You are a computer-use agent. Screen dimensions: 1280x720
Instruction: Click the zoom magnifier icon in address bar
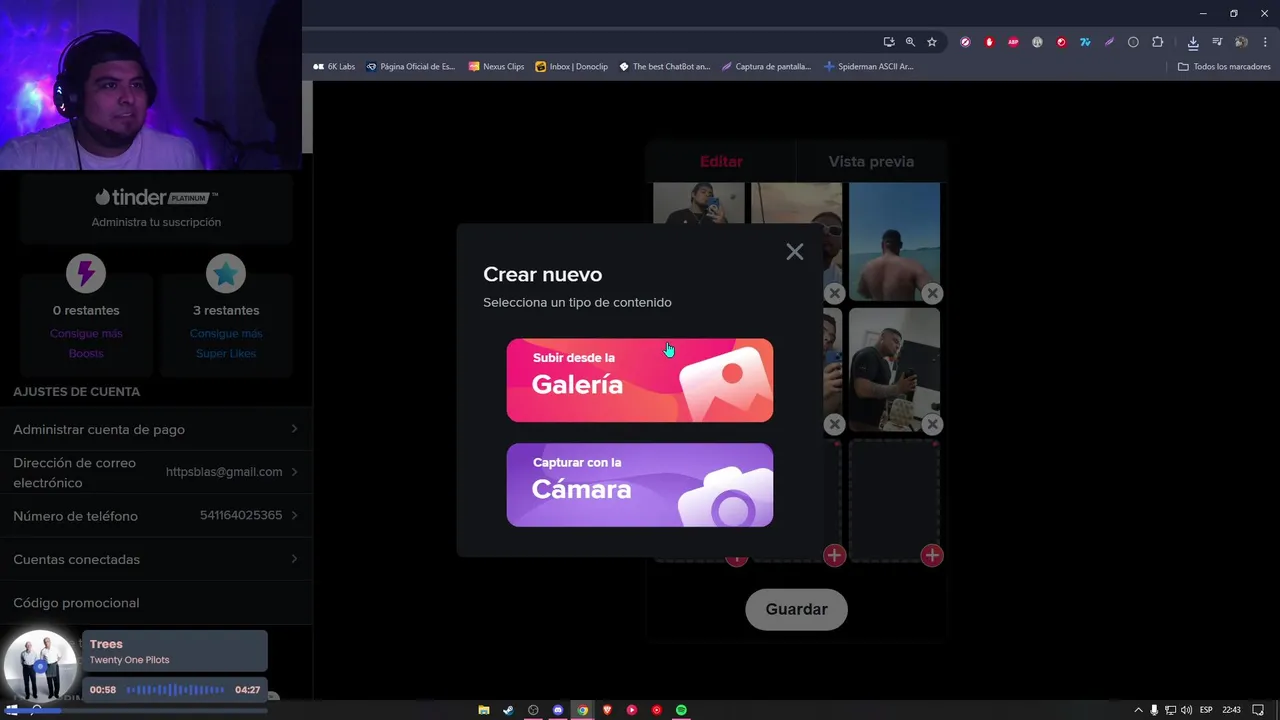(x=910, y=42)
